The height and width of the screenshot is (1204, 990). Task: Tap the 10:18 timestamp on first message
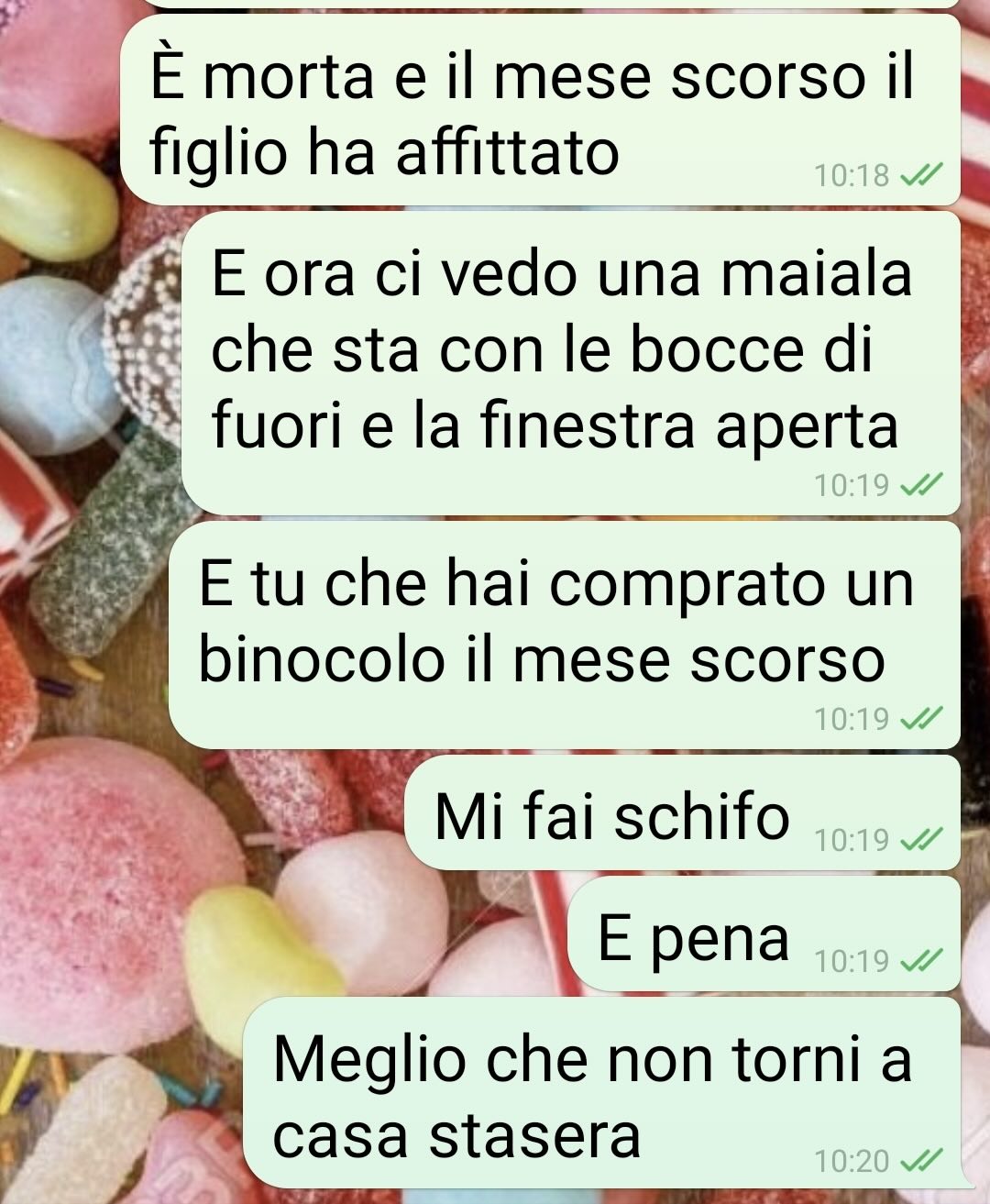point(852,175)
